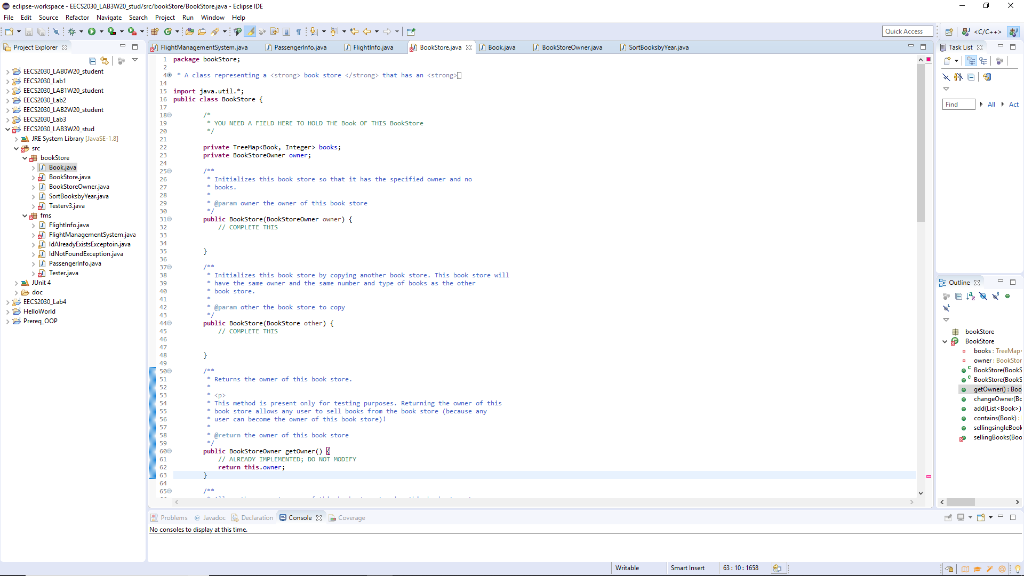Close the BookStore.java editor tab

pyautogui.click(x=469, y=48)
